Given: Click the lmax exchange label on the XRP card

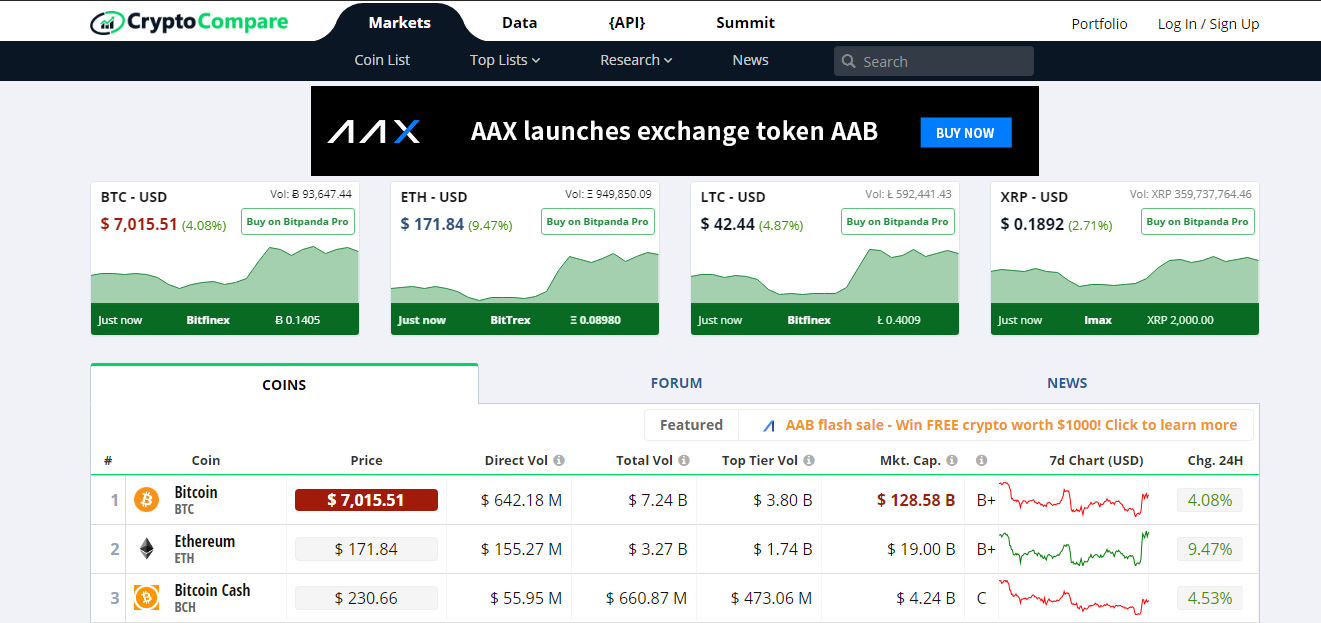Looking at the screenshot, I should pos(1098,320).
